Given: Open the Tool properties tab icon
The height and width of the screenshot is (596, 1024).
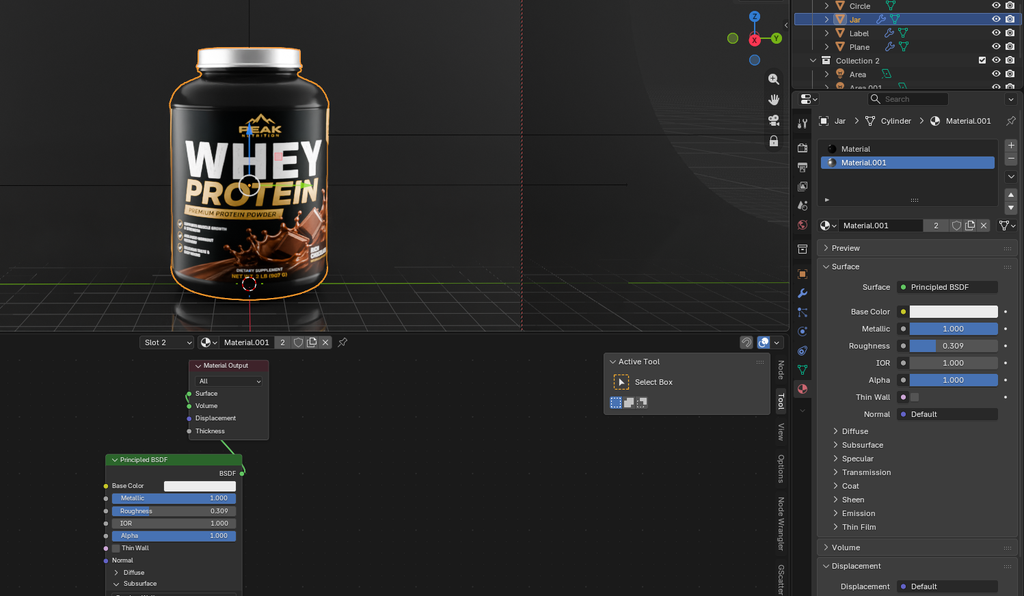Looking at the screenshot, I should 803,123.
